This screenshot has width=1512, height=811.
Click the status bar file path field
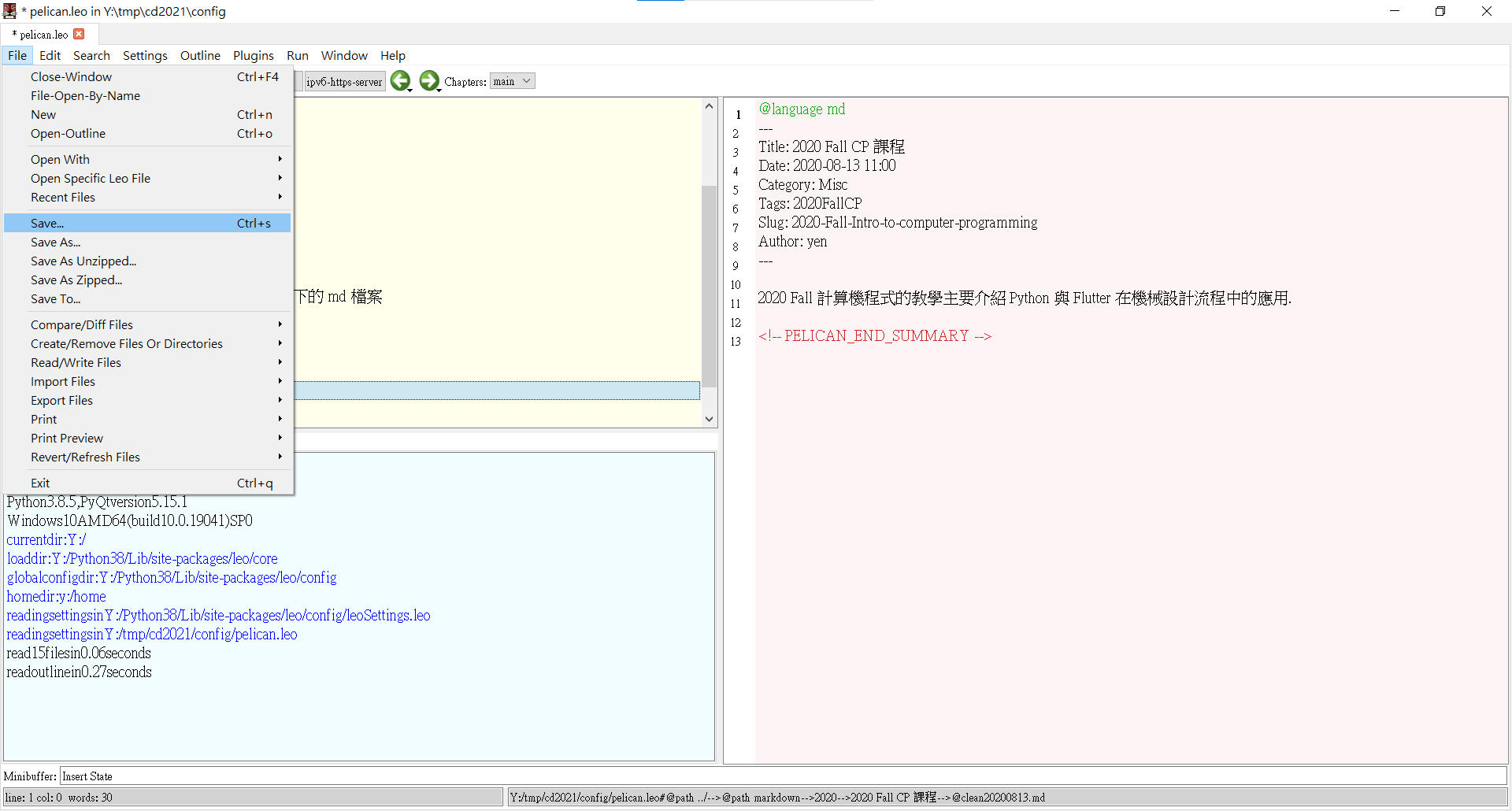[x=1007, y=797]
